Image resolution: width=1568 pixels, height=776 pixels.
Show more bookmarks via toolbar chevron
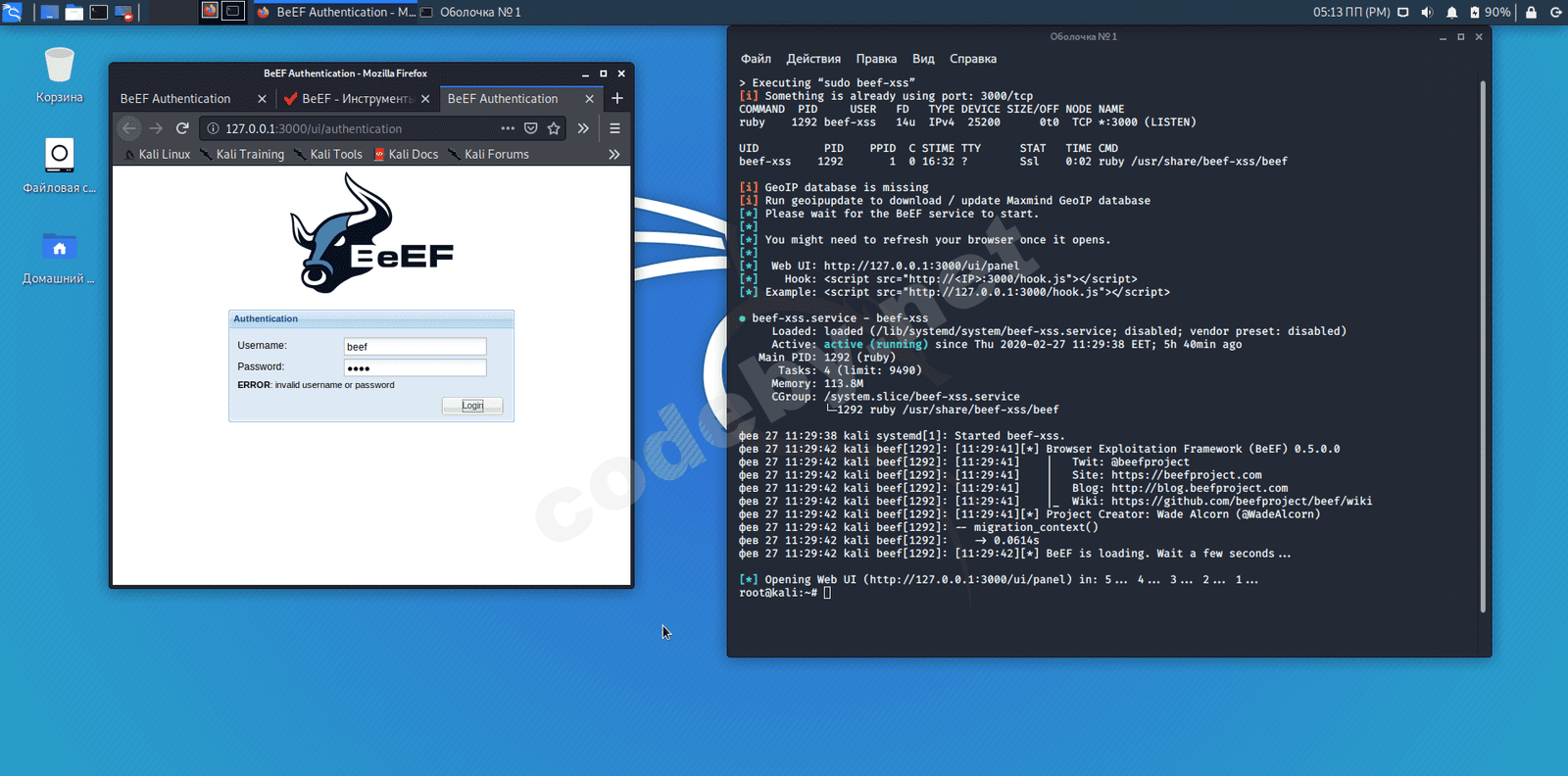(x=614, y=155)
